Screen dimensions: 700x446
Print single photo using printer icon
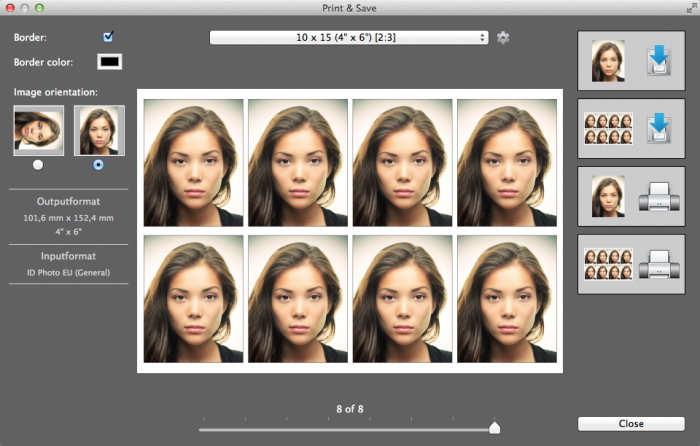(656, 198)
